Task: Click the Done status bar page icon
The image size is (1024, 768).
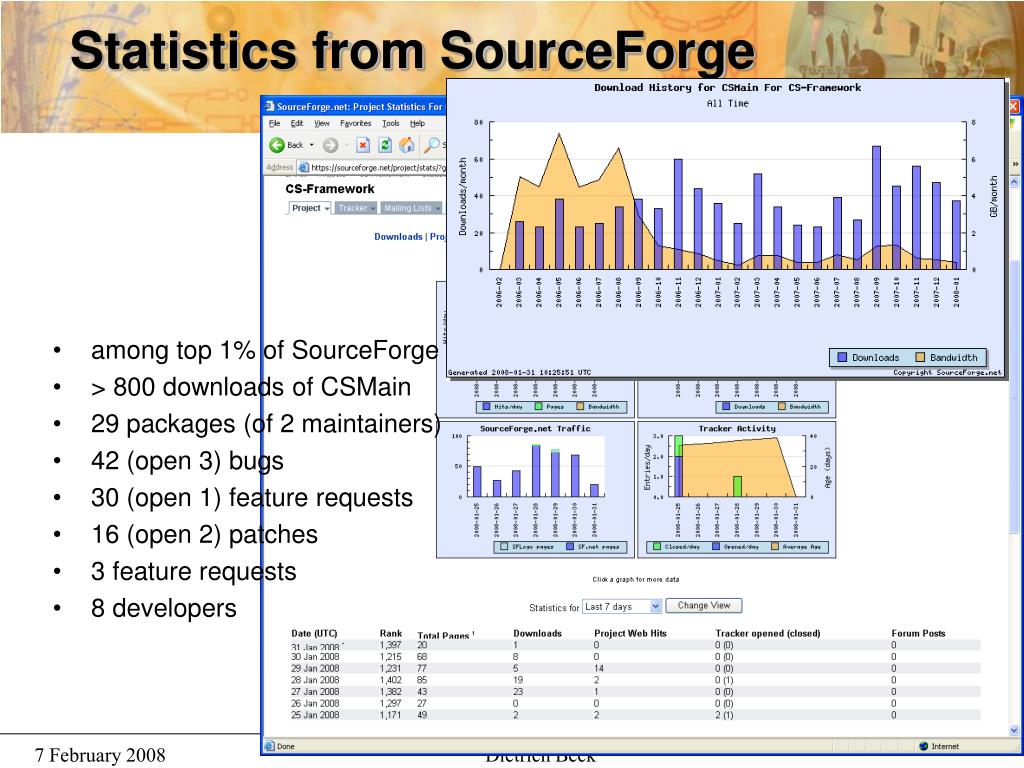Action: tap(270, 746)
